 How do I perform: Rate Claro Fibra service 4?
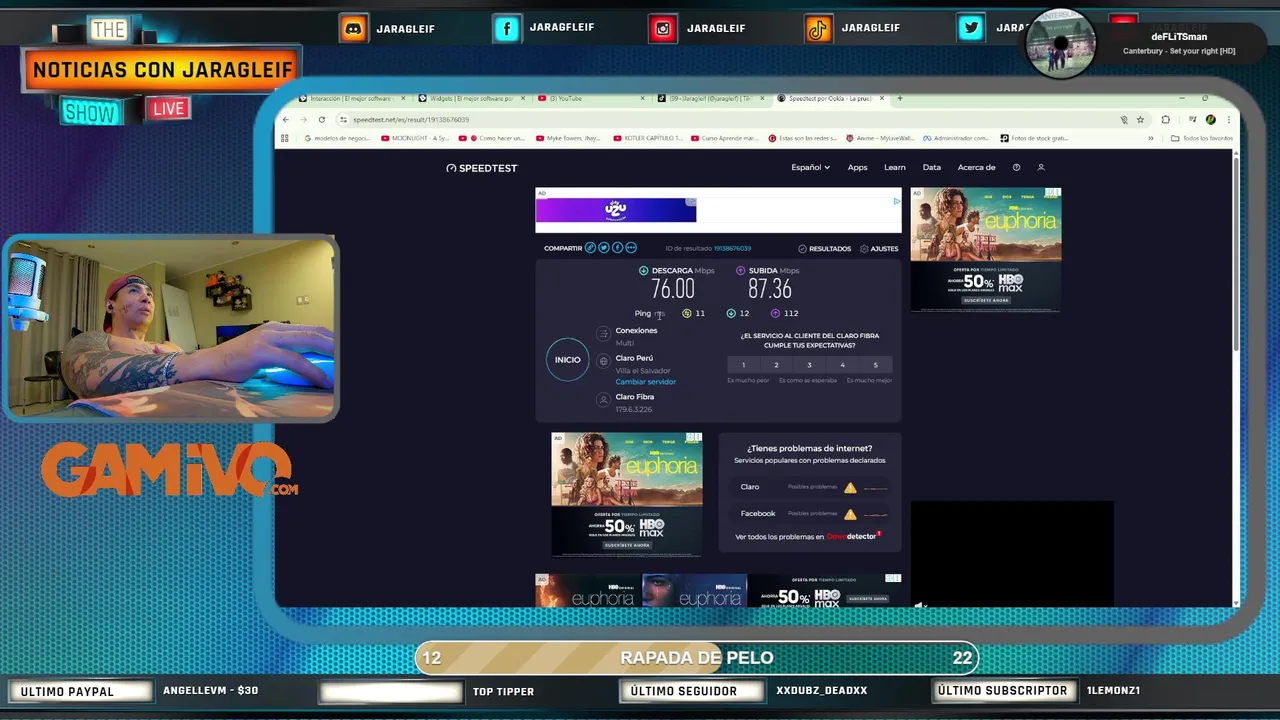click(x=842, y=365)
